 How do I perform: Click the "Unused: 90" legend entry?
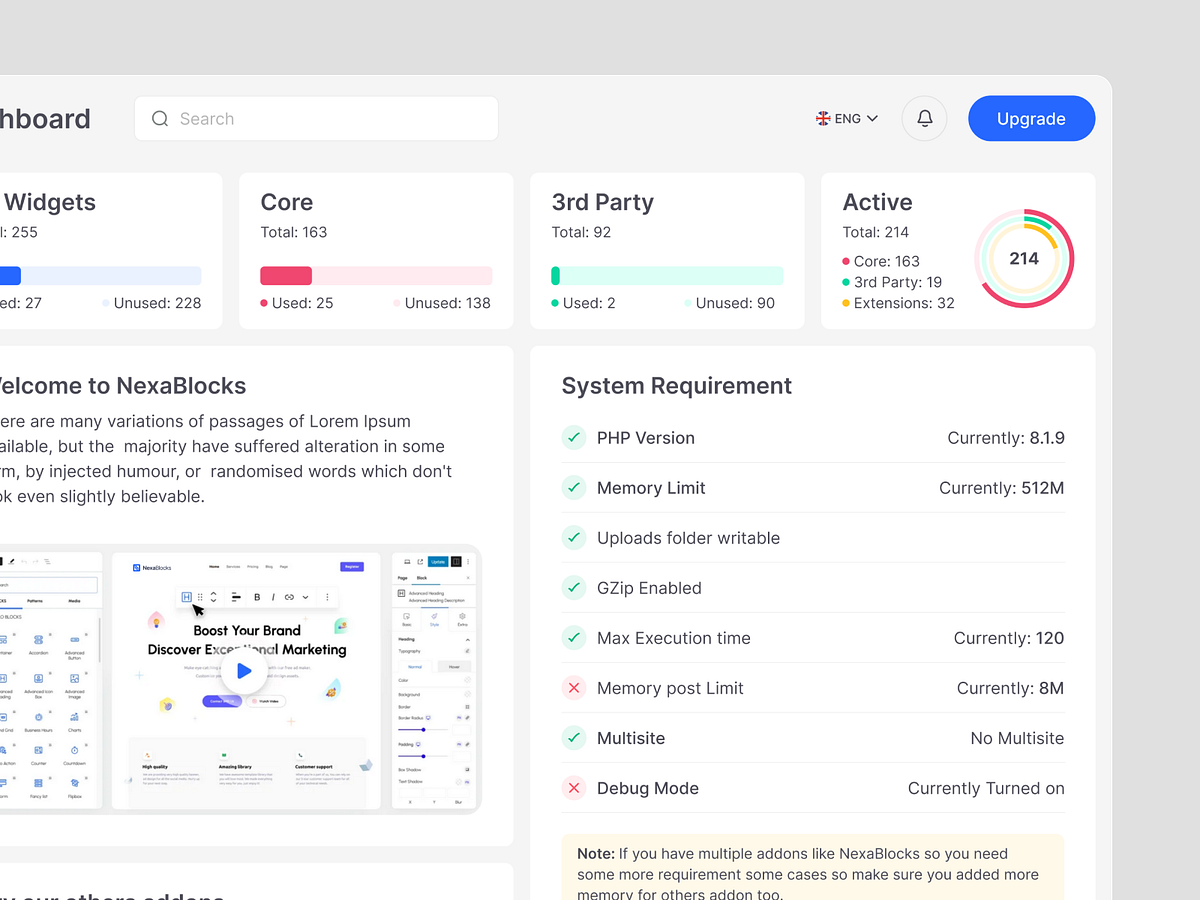tap(729, 303)
